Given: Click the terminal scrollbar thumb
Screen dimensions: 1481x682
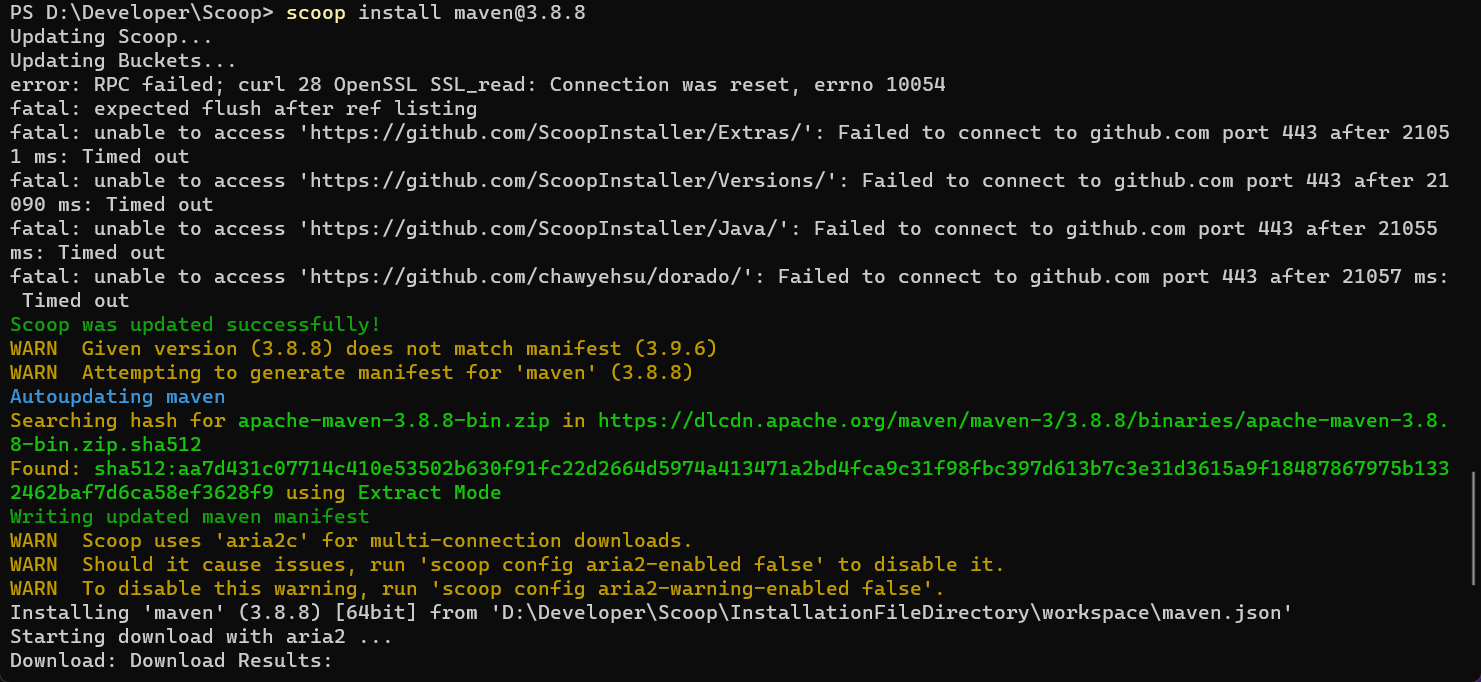Looking at the screenshot, I should (x=1475, y=528).
